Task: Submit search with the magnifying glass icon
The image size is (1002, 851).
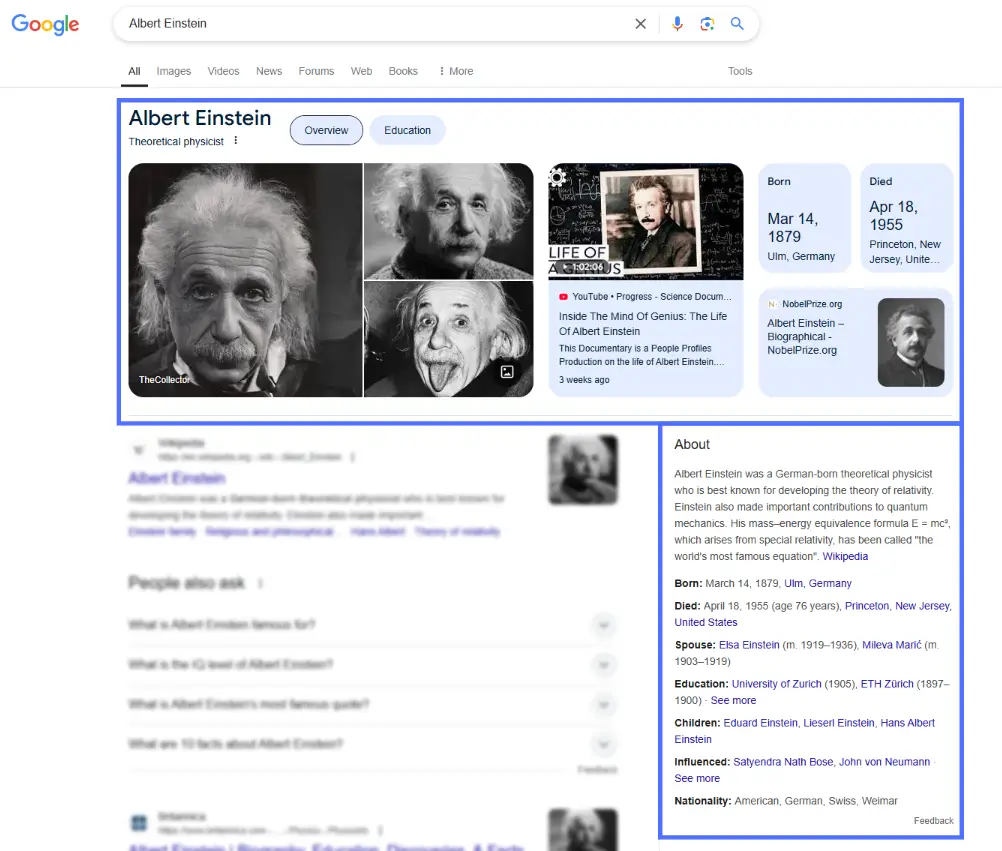Action: [x=737, y=24]
